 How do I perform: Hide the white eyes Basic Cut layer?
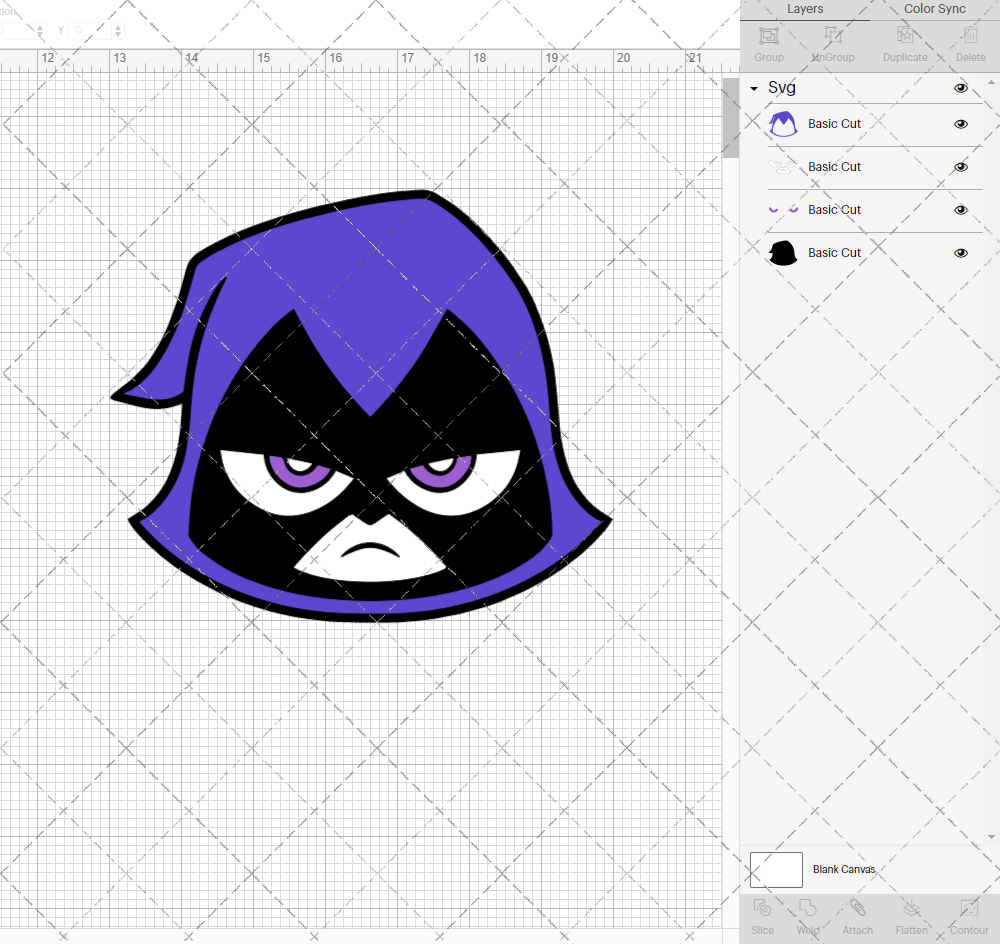[x=960, y=167]
